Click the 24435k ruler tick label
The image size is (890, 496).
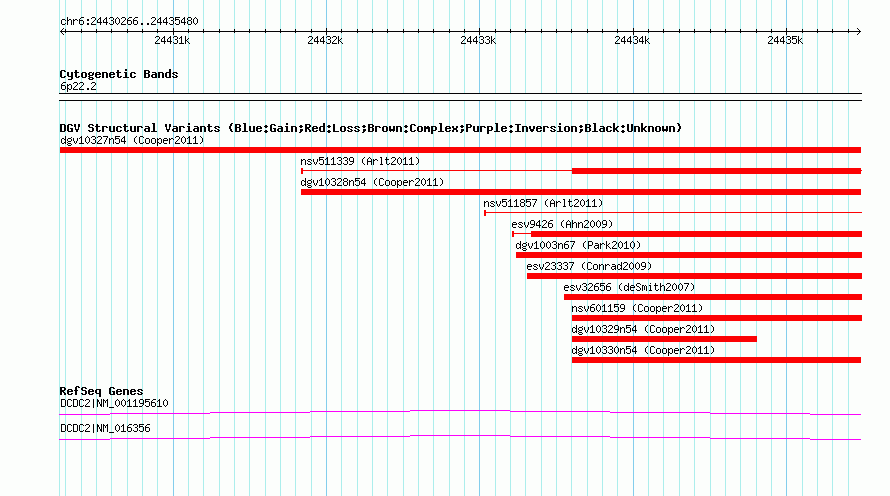pyautogui.click(x=785, y=40)
